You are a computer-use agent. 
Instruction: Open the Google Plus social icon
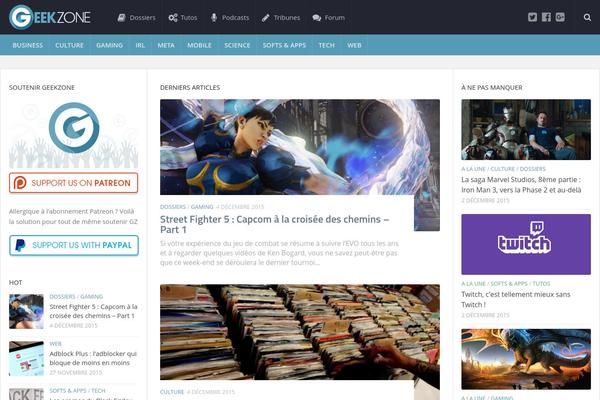coord(560,17)
